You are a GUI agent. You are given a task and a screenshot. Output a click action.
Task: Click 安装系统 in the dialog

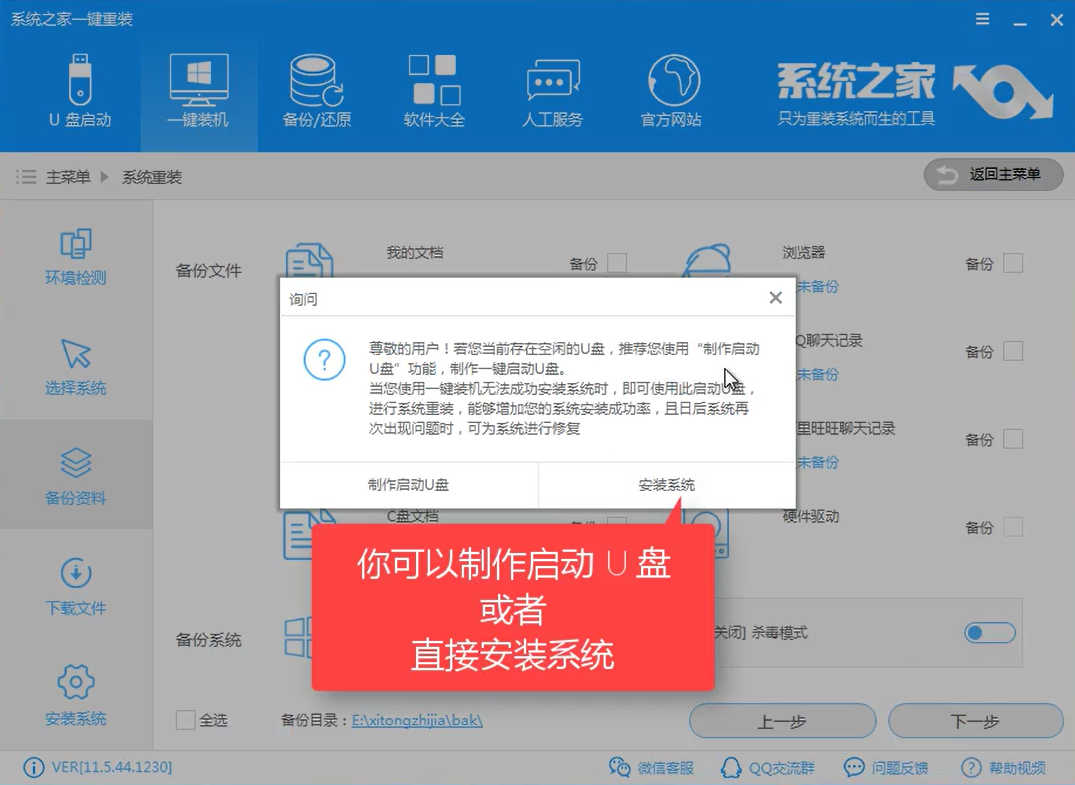coord(667,484)
